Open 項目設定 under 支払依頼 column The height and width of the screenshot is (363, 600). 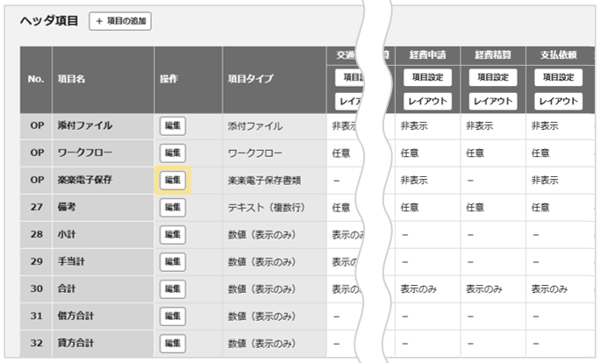coord(558,77)
